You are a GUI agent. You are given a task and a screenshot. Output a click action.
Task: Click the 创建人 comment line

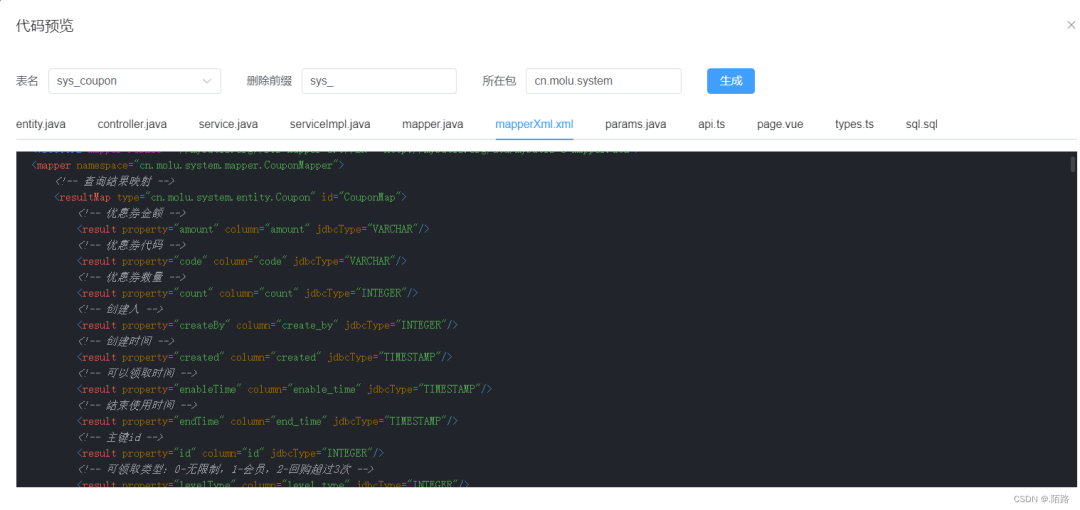[121, 309]
